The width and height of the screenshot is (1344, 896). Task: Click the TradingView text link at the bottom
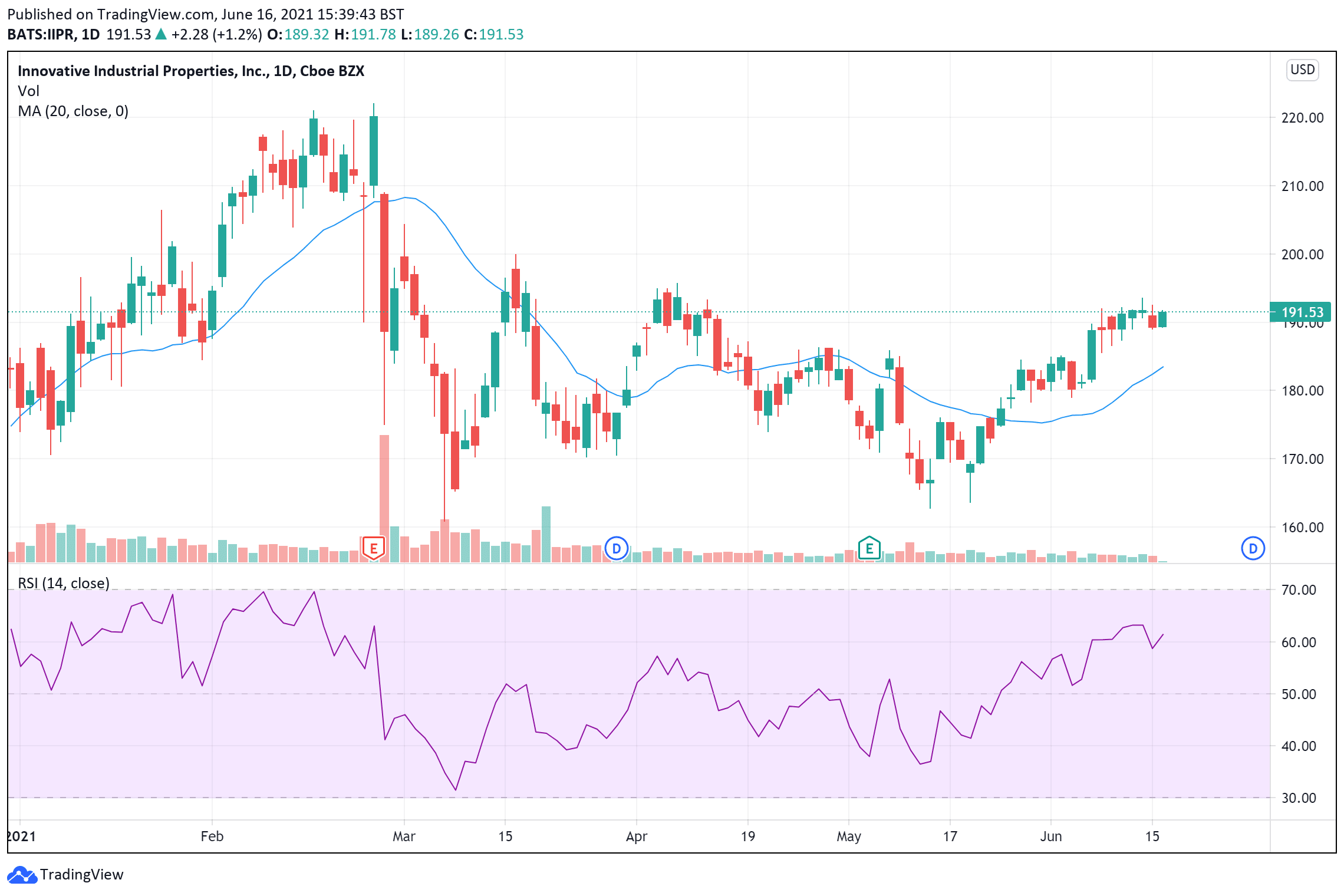82,875
